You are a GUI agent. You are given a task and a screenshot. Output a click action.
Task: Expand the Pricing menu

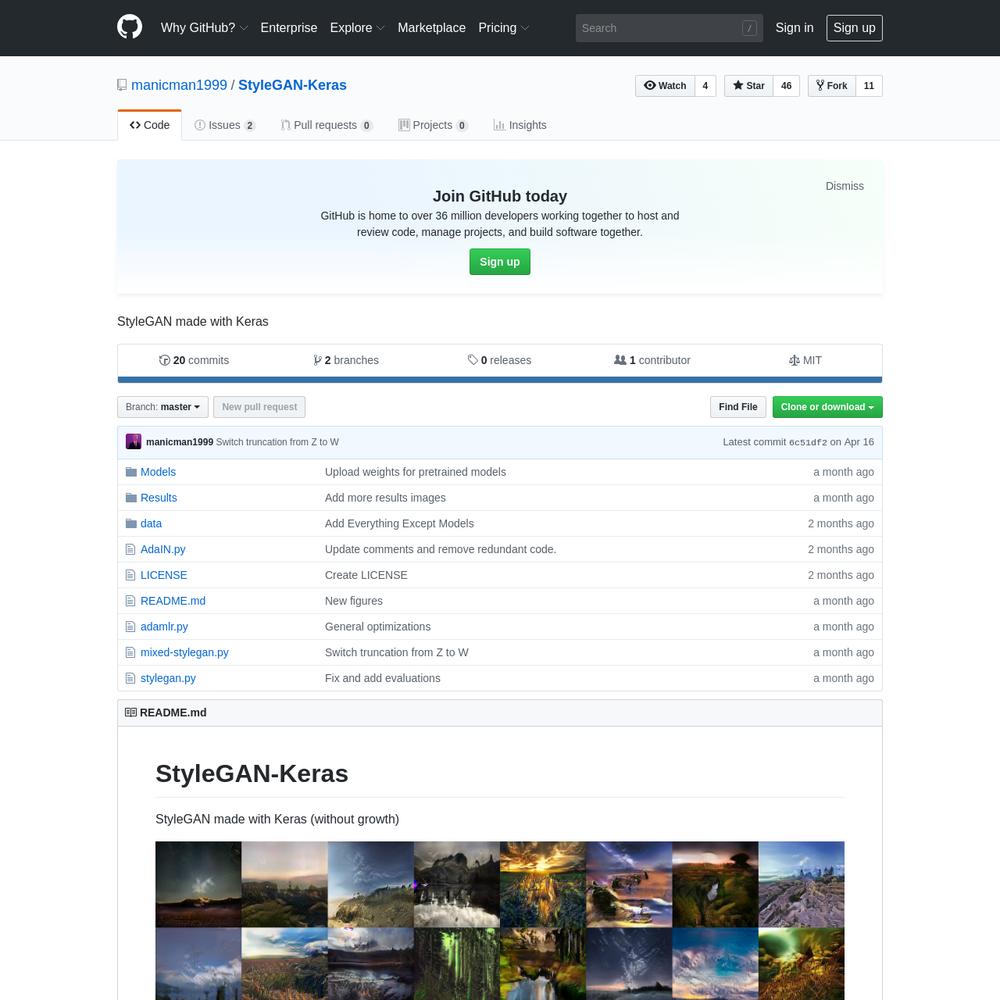click(504, 28)
